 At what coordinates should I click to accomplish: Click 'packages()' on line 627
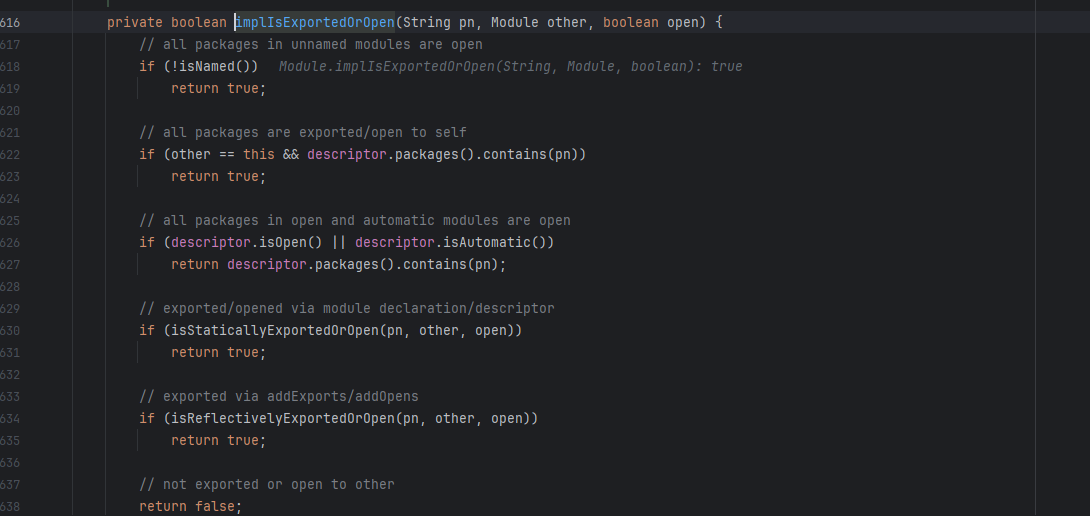click(x=355, y=265)
